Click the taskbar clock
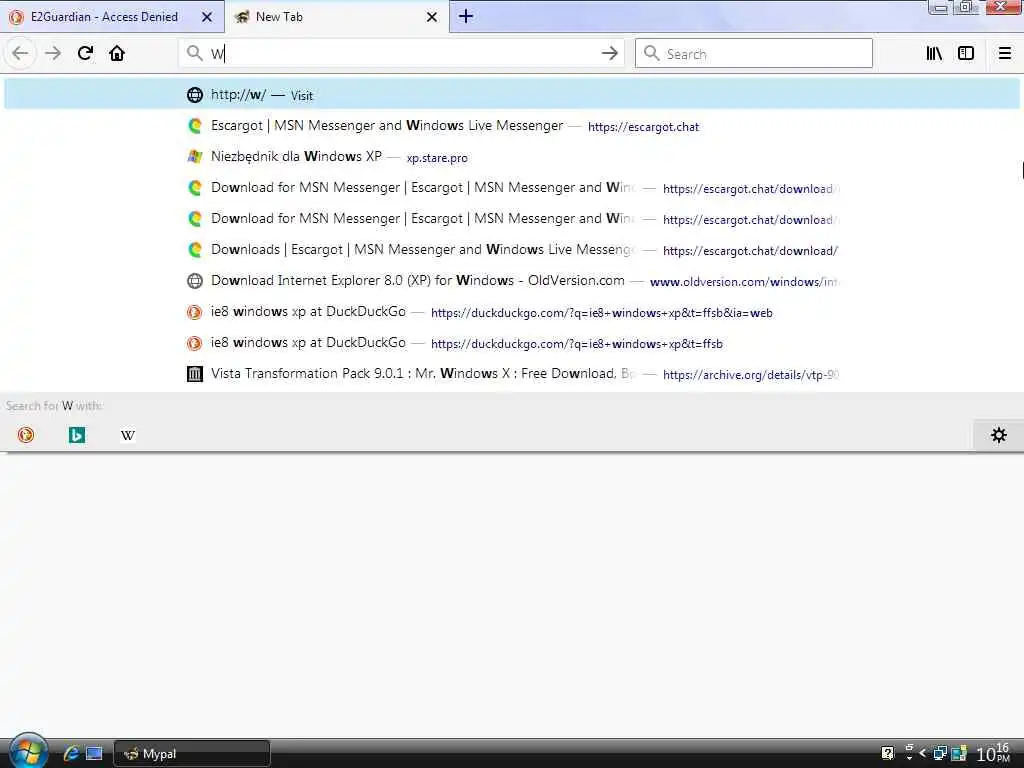 tap(993, 753)
